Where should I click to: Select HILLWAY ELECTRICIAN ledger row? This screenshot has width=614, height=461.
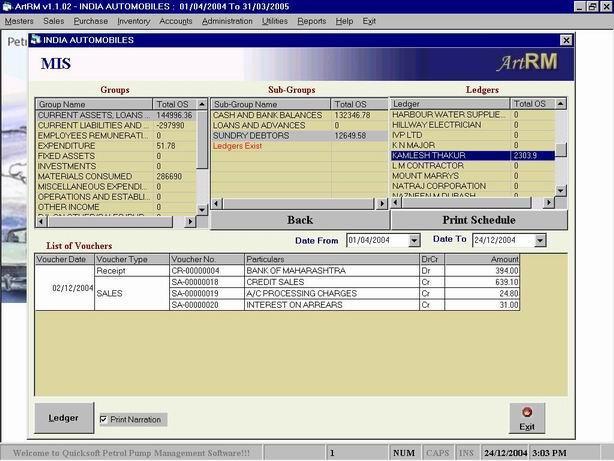point(473,125)
